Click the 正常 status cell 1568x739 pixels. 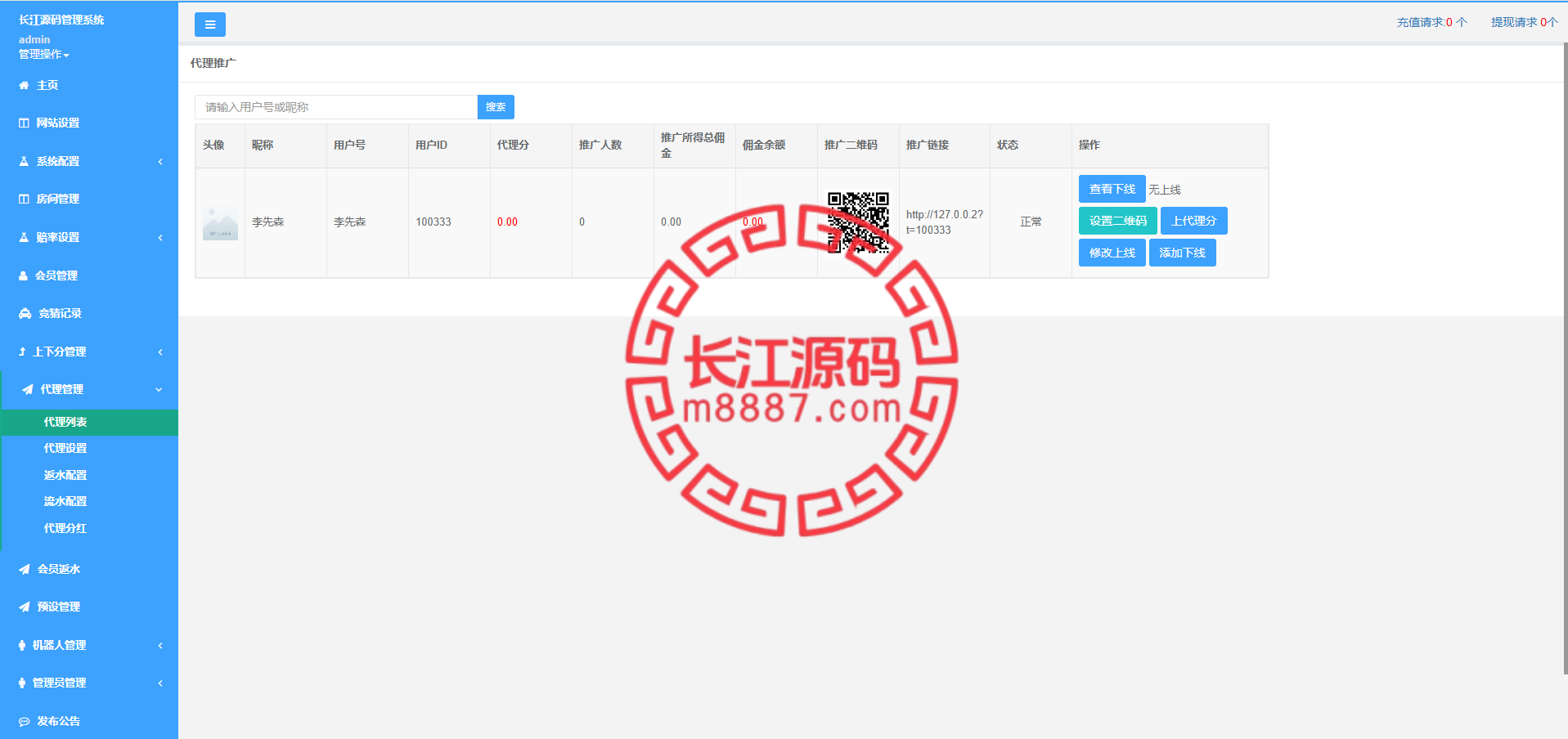tap(1031, 222)
